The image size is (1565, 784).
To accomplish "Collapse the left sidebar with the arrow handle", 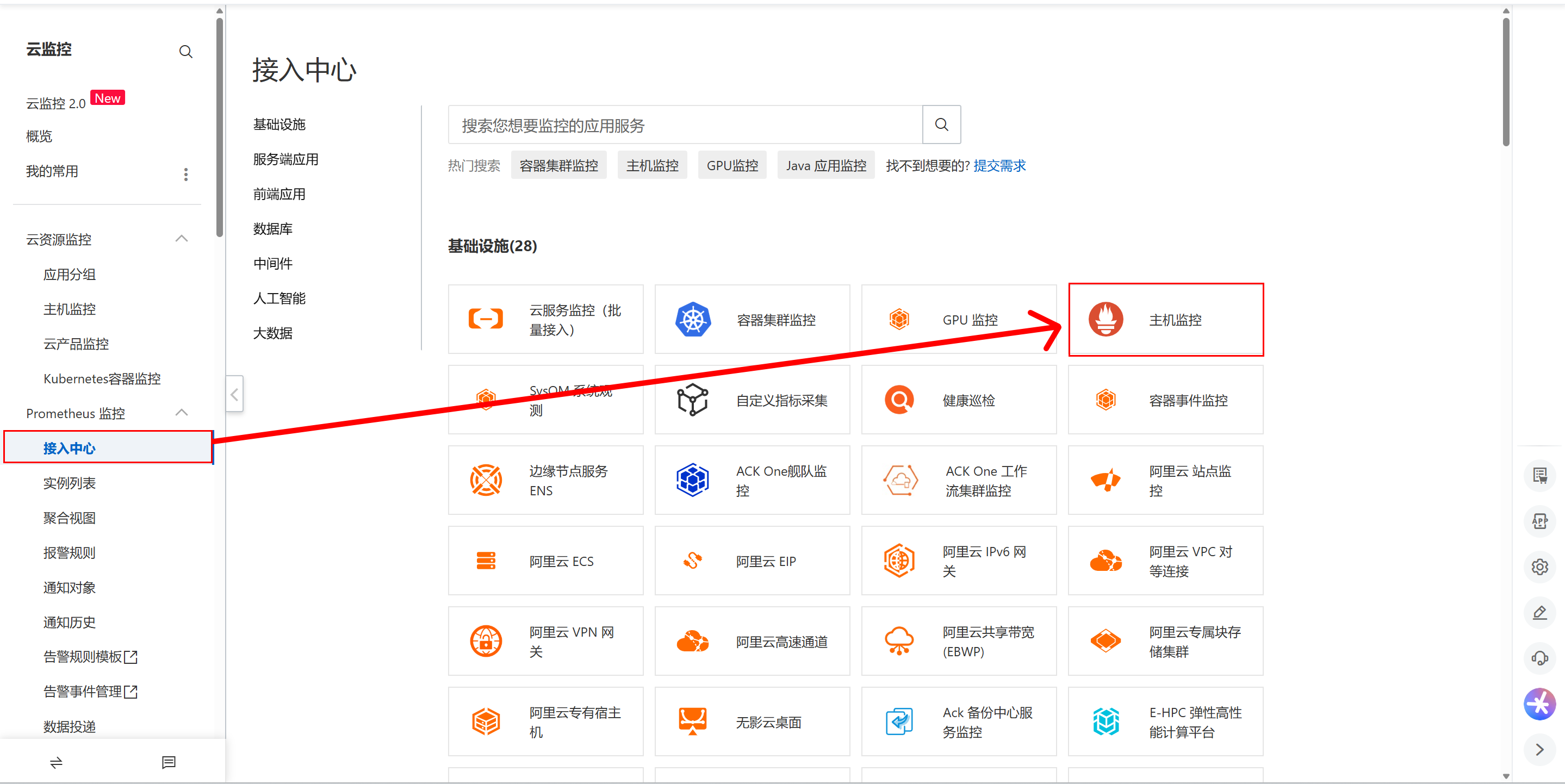I will pyautogui.click(x=234, y=394).
